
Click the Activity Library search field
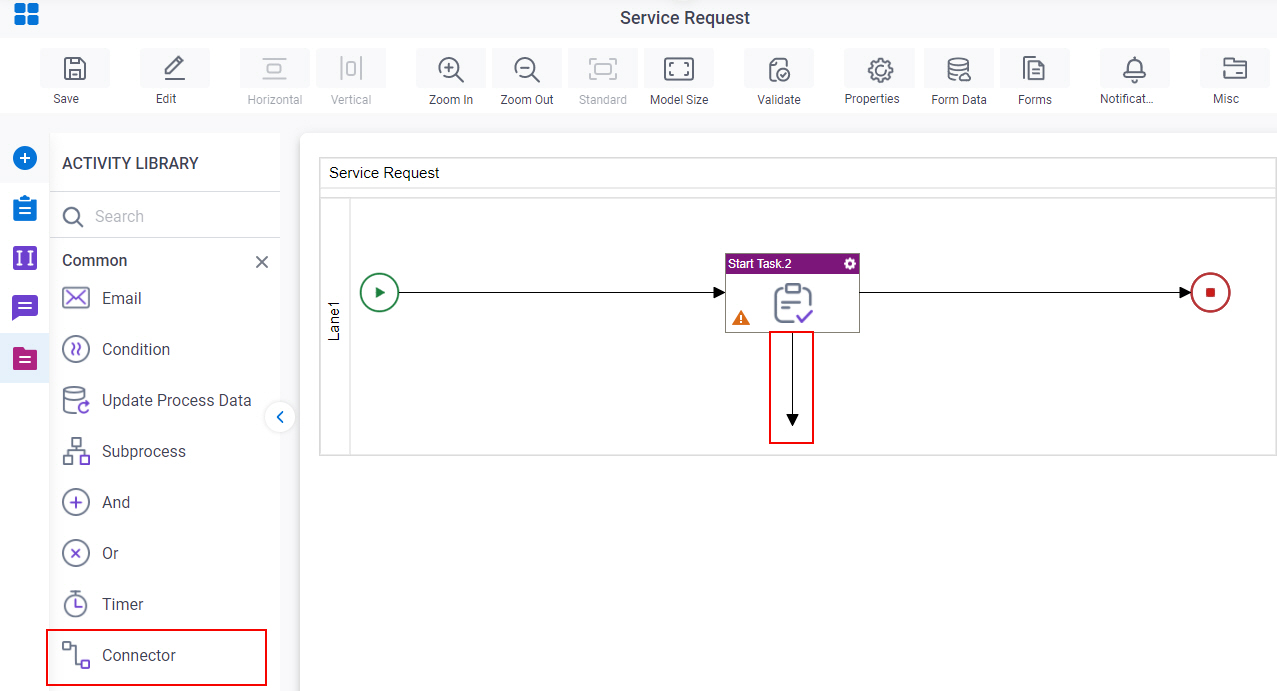coord(165,216)
